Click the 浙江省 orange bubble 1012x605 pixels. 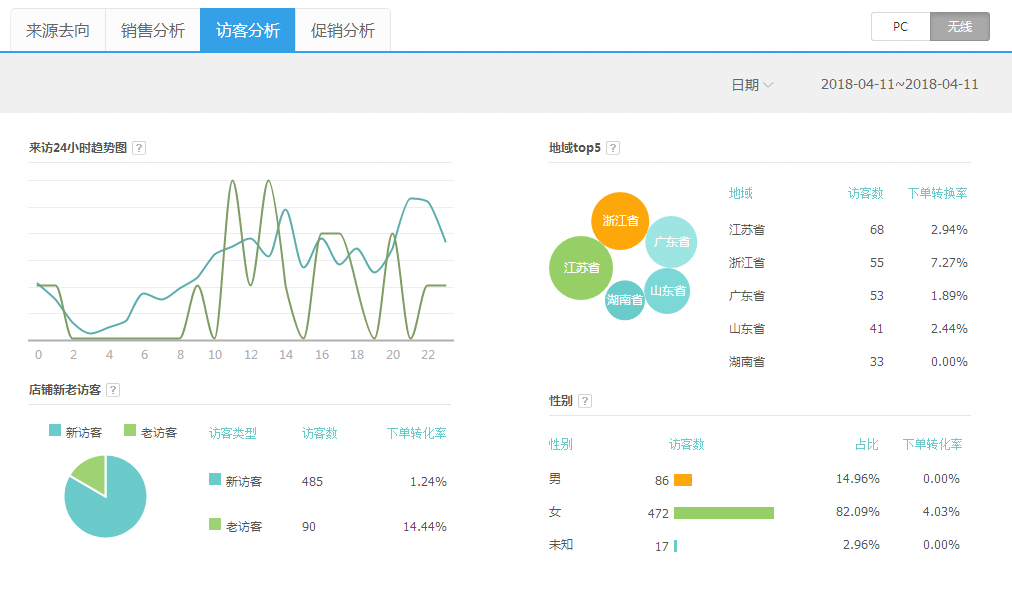point(620,220)
